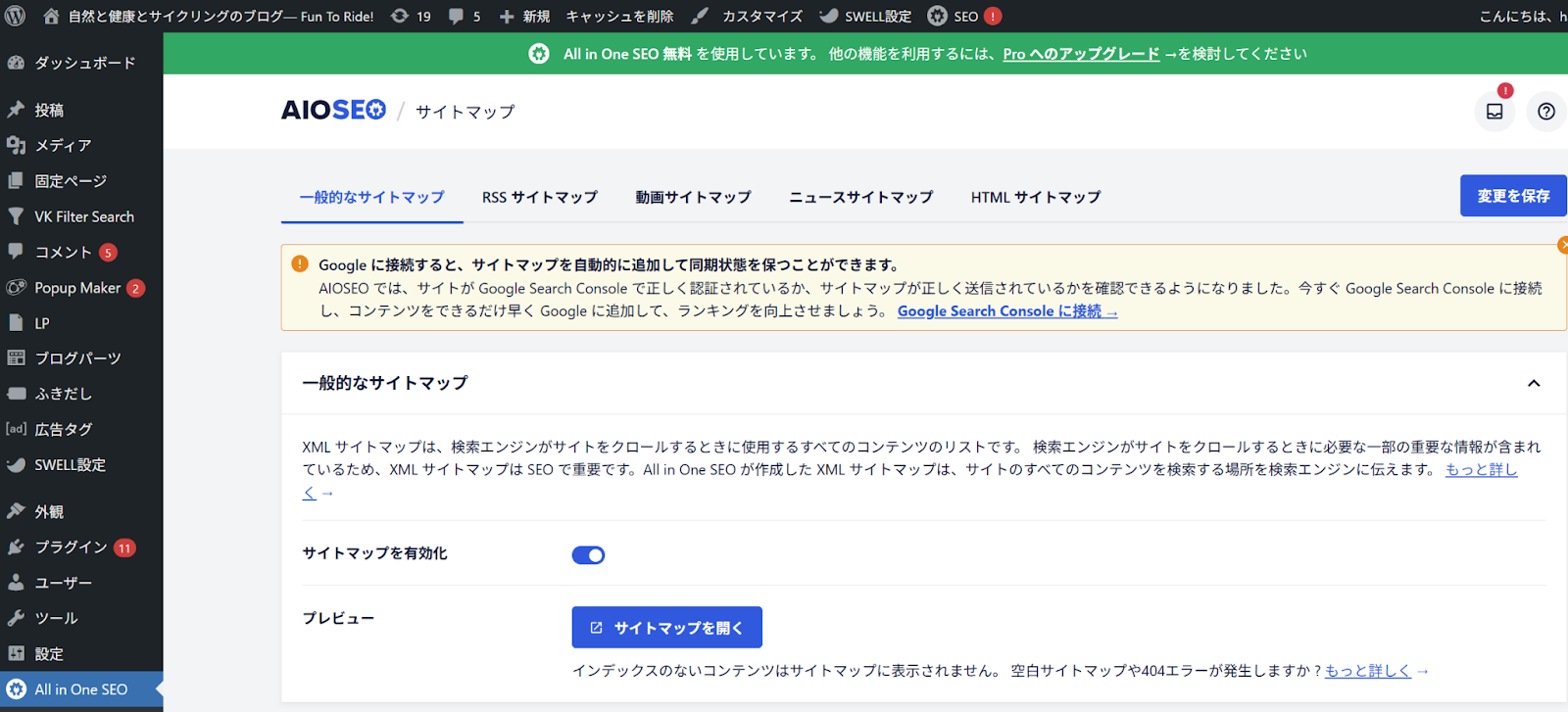
Task: Select 一般的なサイトマップ tab
Action: click(371, 197)
